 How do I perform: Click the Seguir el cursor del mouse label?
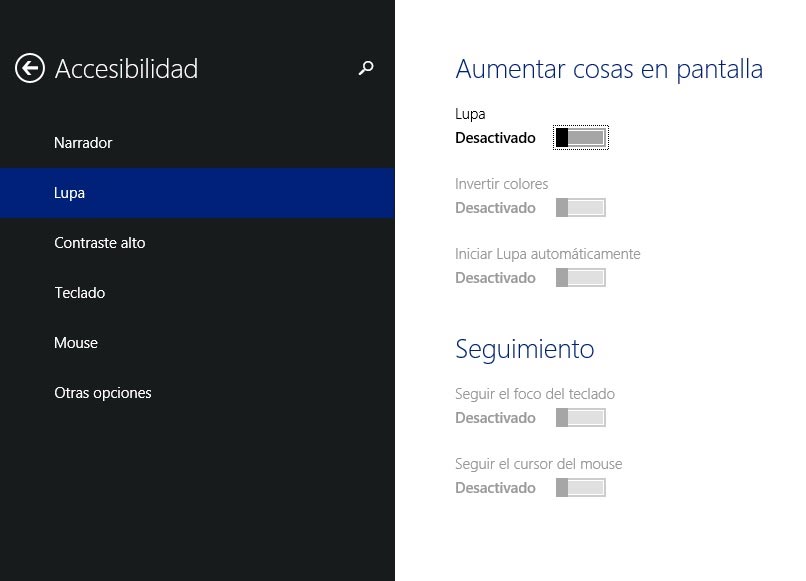pyautogui.click(x=539, y=464)
